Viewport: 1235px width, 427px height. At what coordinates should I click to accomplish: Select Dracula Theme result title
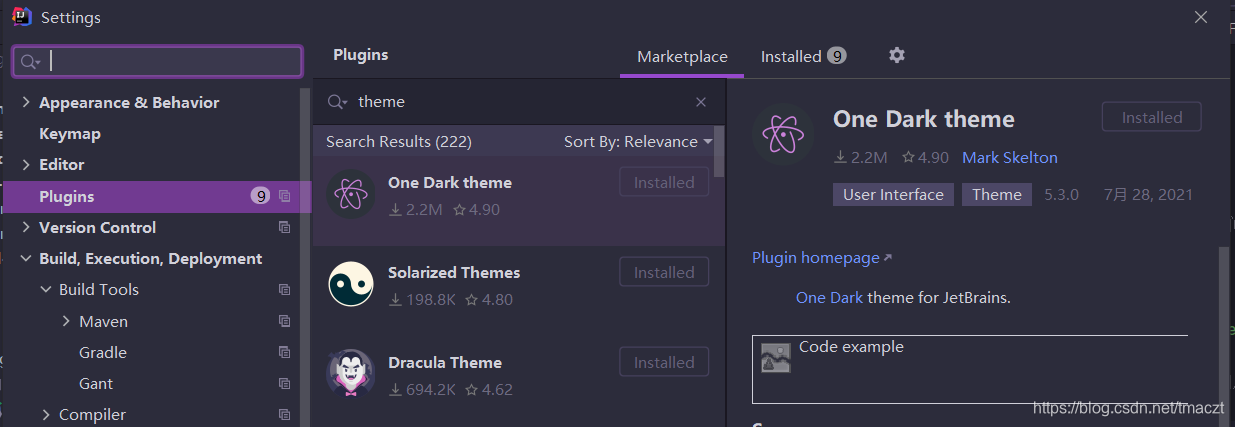coord(445,362)
